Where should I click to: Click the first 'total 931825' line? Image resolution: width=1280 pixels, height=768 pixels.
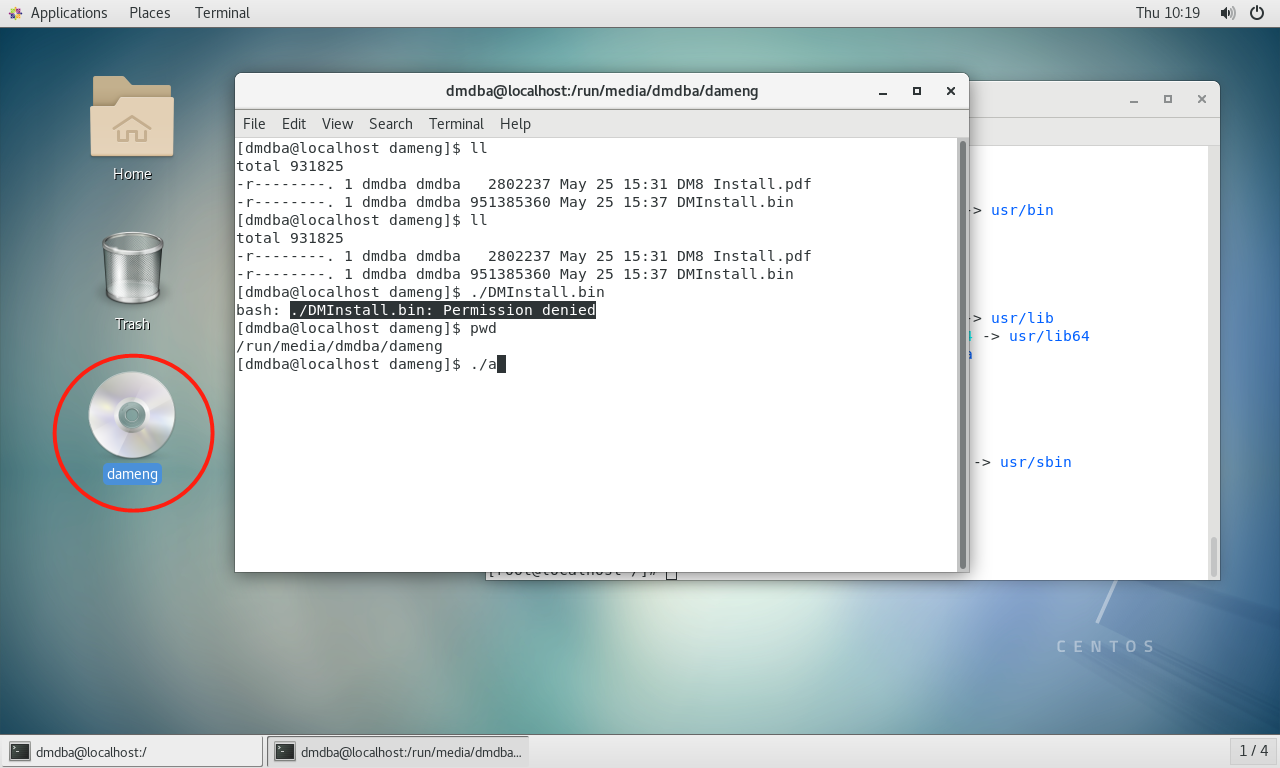pos(290,166)
